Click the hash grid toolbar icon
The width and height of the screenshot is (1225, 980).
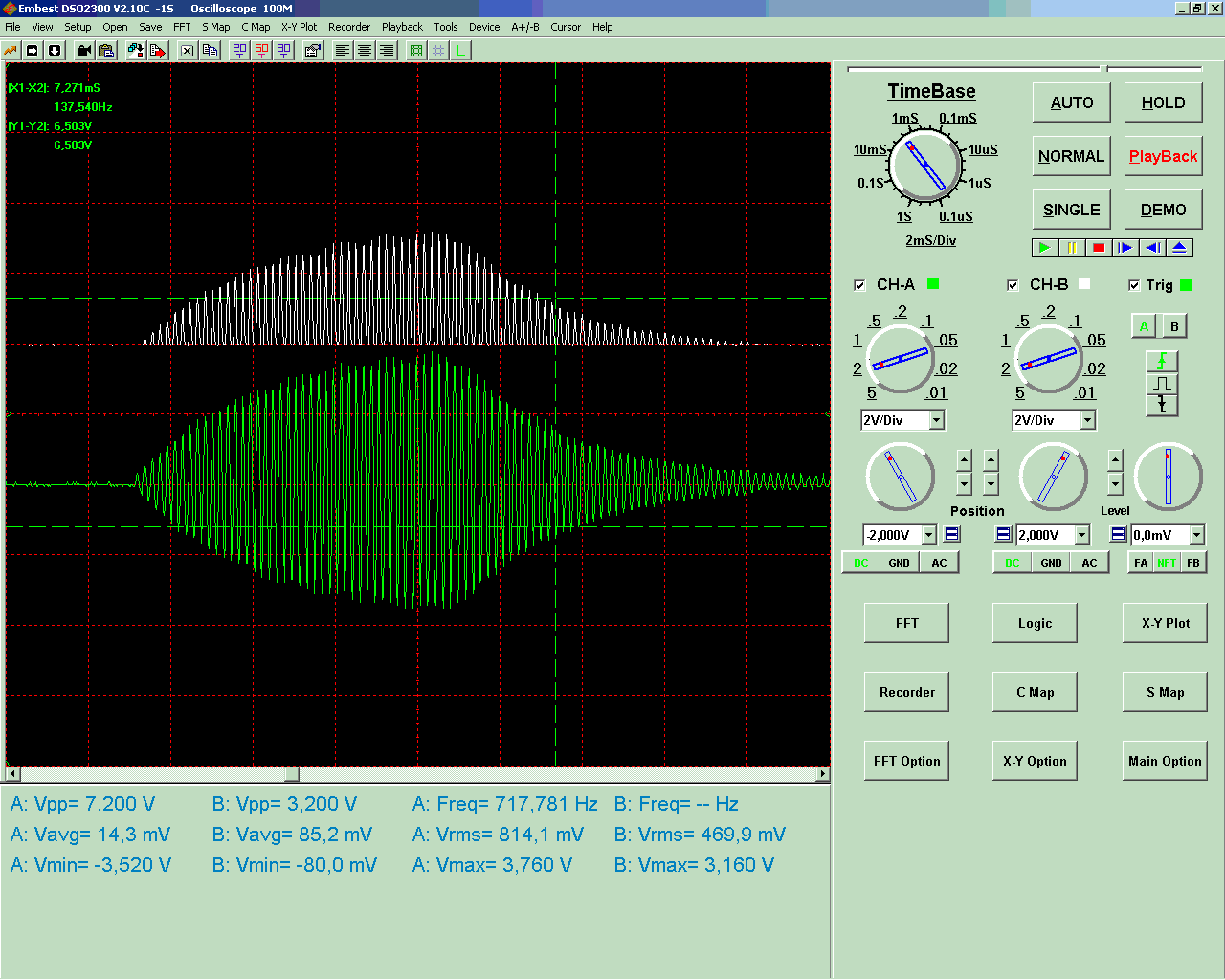click(438, 51)
